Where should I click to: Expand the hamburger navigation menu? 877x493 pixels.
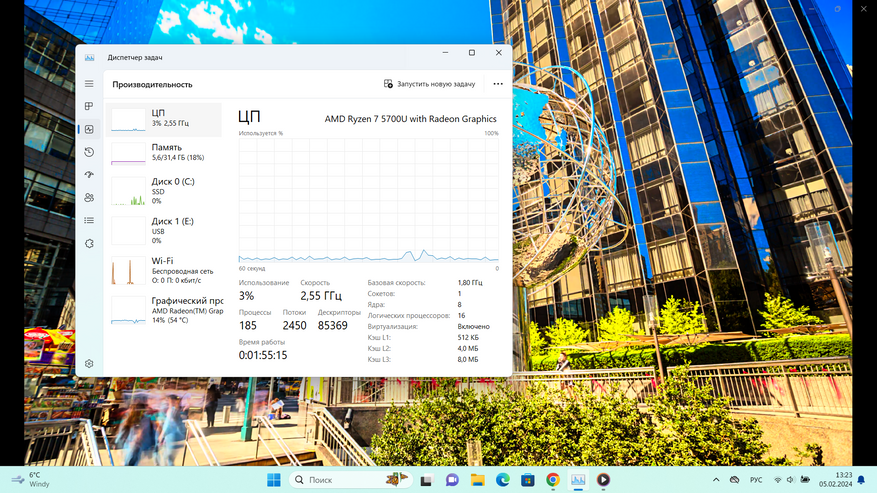[x=89, y=84]
